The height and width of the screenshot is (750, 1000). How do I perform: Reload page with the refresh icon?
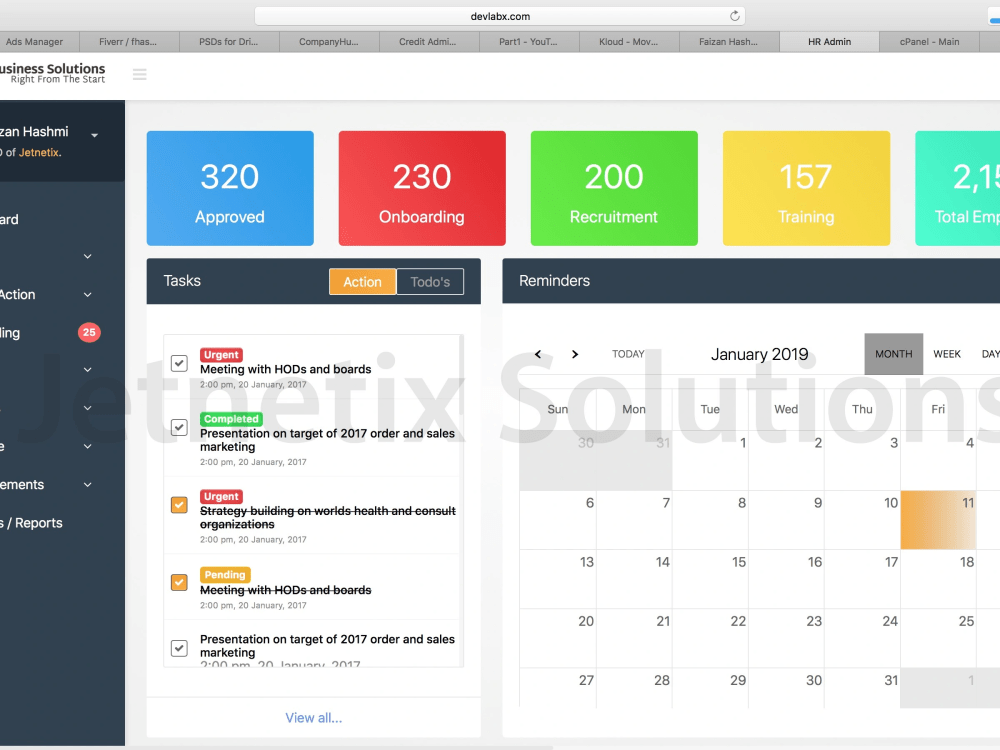click(x=735, y=16)
